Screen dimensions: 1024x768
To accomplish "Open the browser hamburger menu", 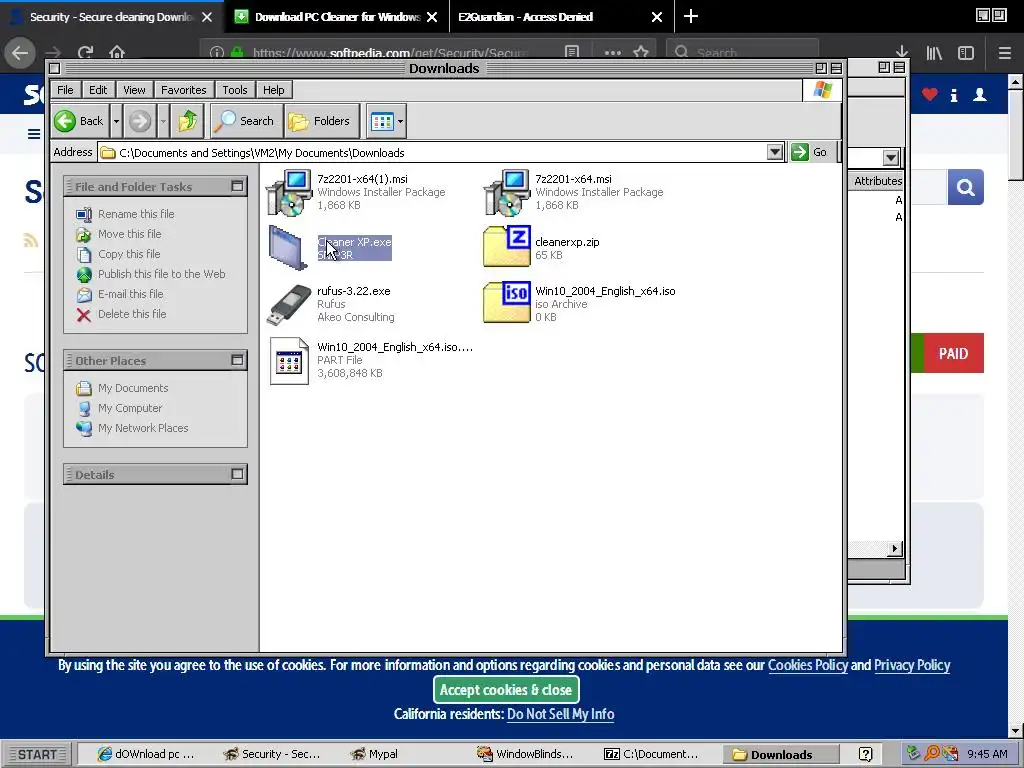I will [x=1005, y=53].
